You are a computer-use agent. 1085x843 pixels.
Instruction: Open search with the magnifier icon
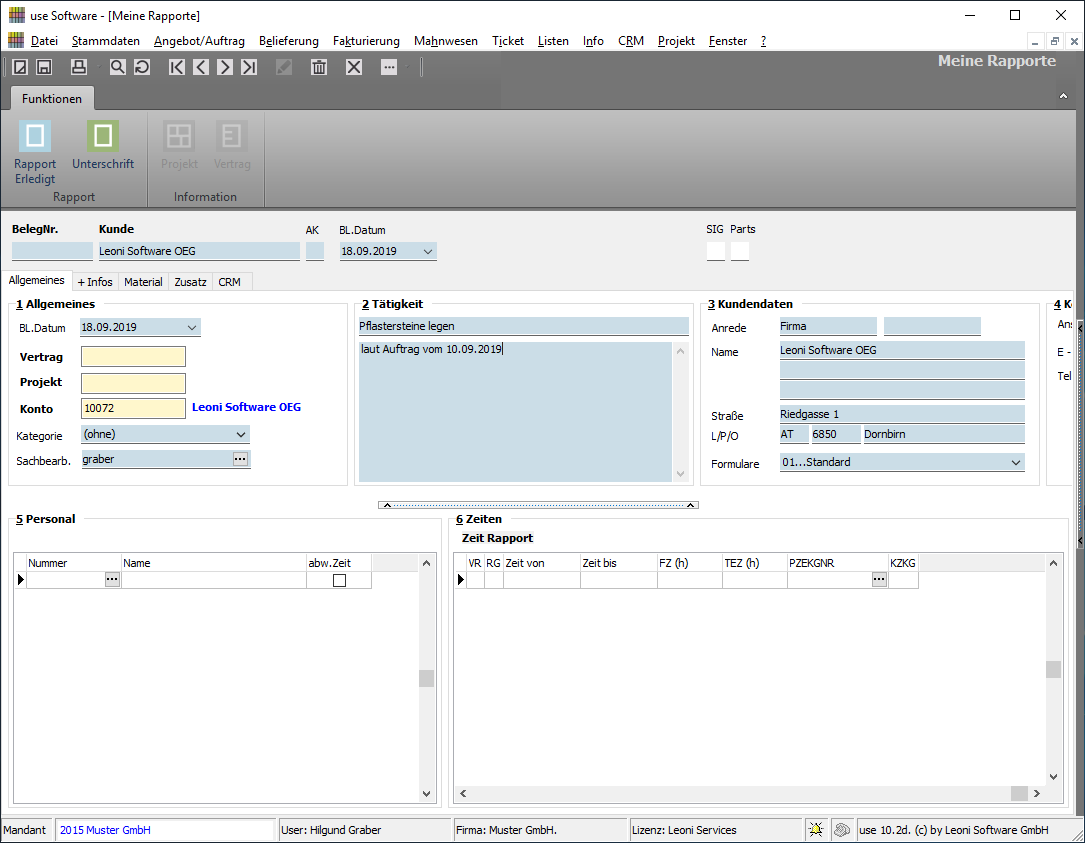coord(118,67)
